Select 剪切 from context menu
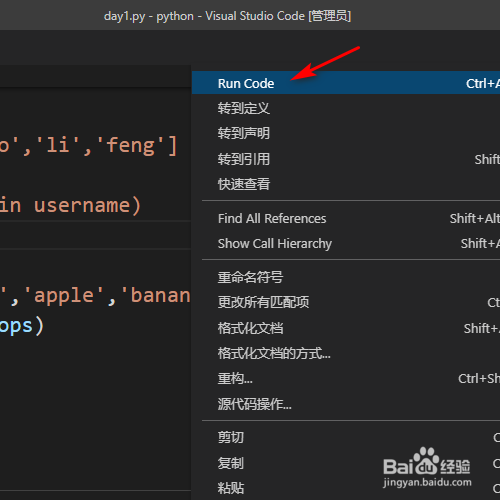This screenshot has height=500, width=500. click(346, 437)
